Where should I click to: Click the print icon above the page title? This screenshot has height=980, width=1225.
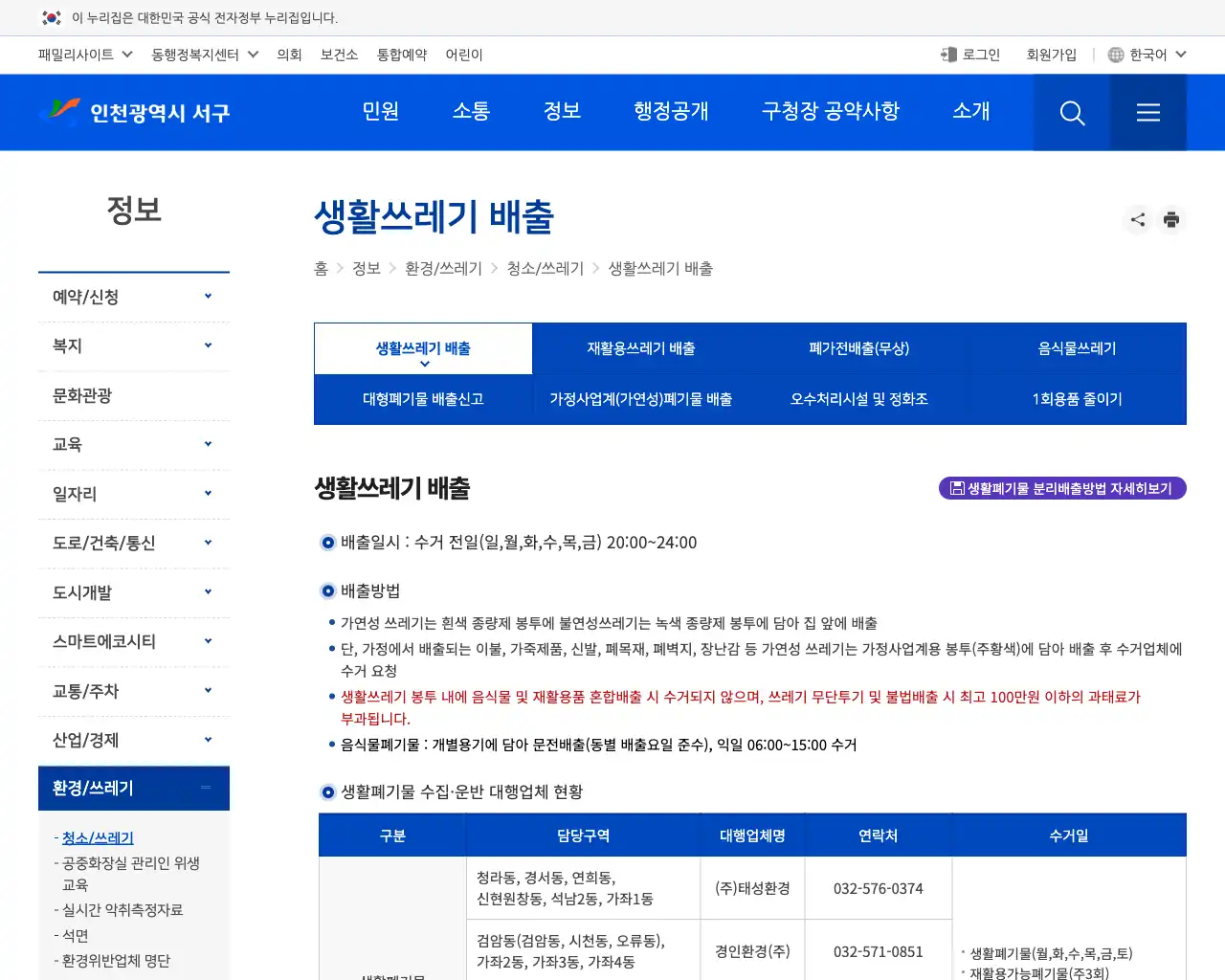(1171, 219)
